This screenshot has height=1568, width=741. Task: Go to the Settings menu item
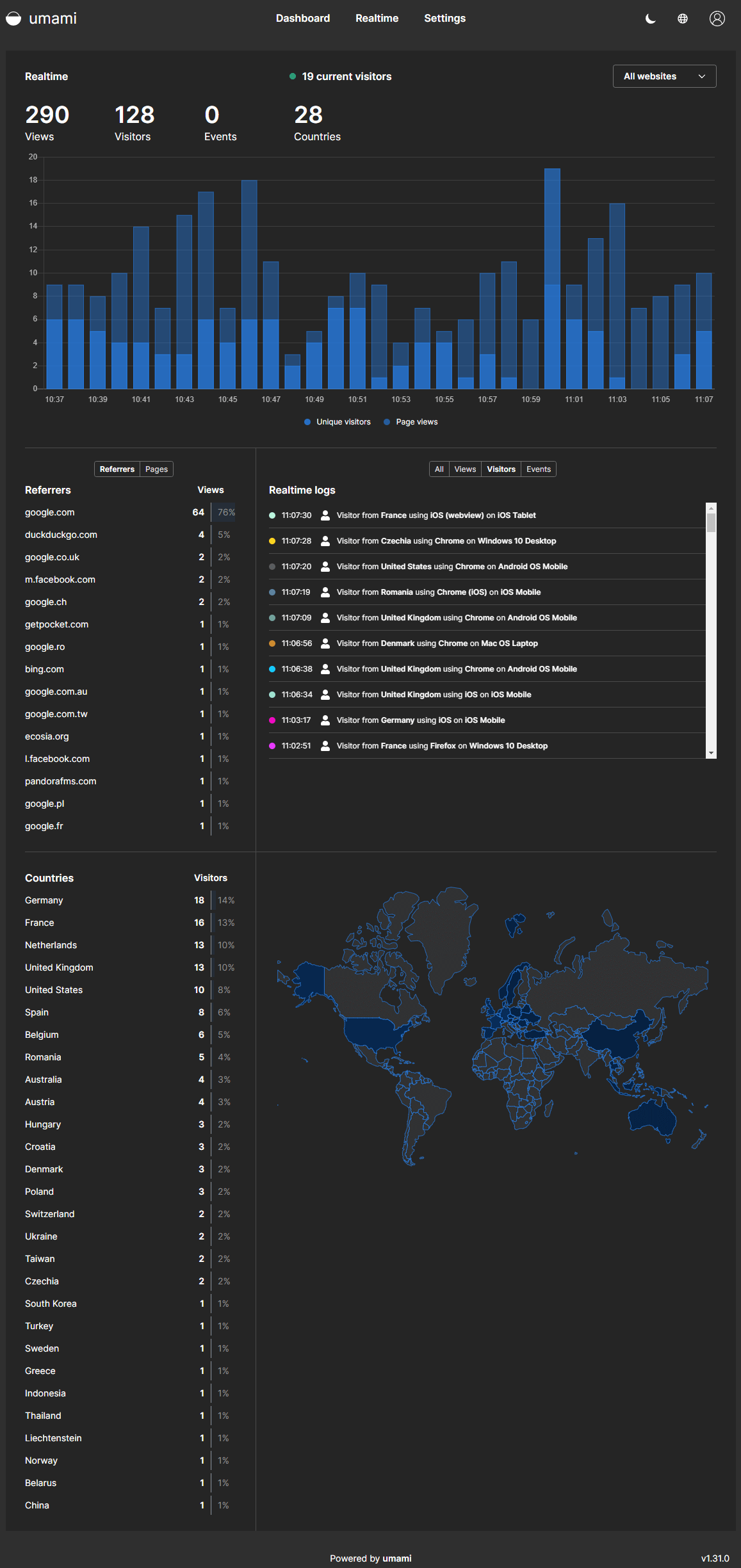[x=444, y=19]
